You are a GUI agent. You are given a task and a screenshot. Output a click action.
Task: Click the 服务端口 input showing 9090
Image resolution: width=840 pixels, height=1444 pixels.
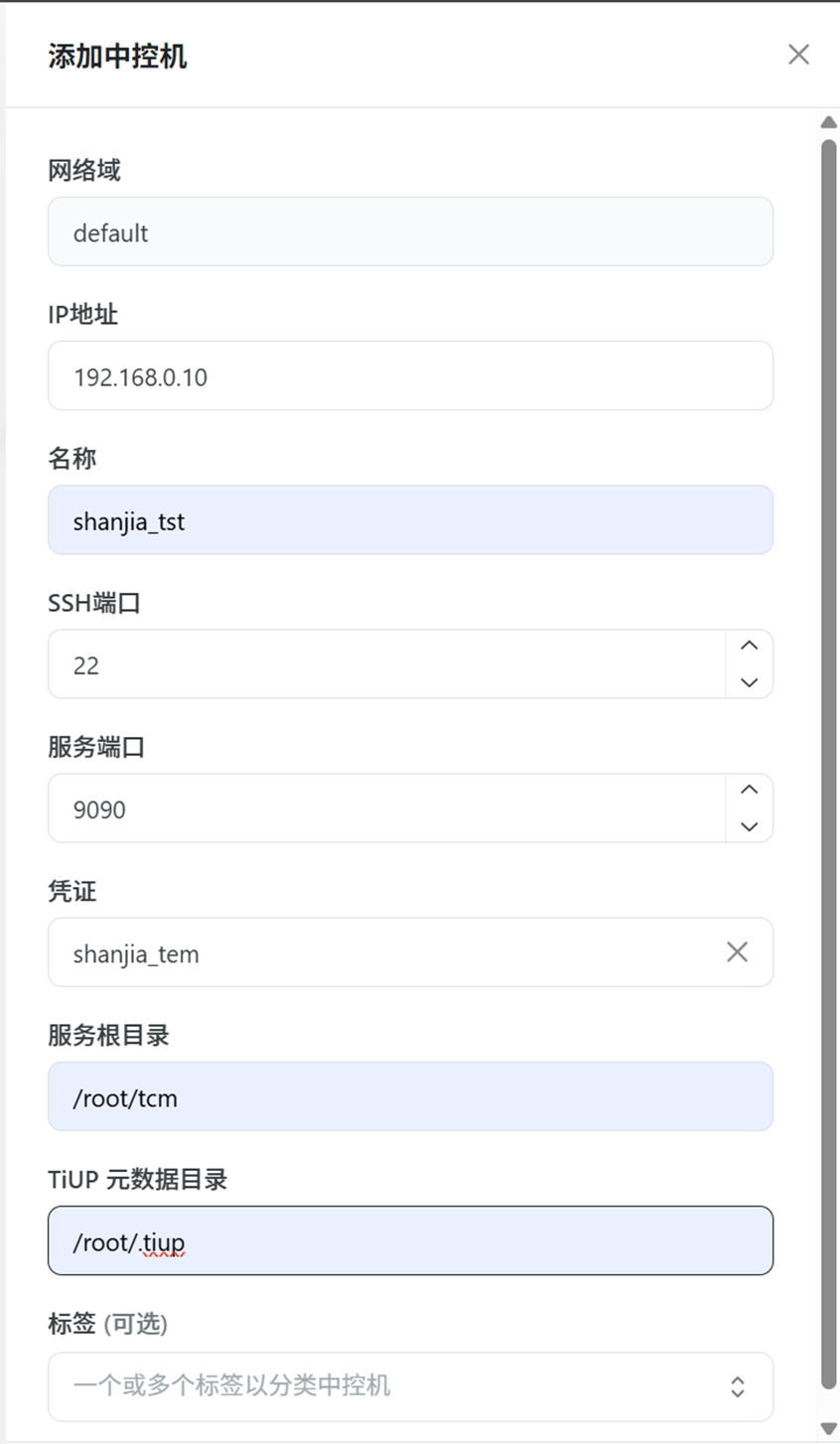(385, 808)
